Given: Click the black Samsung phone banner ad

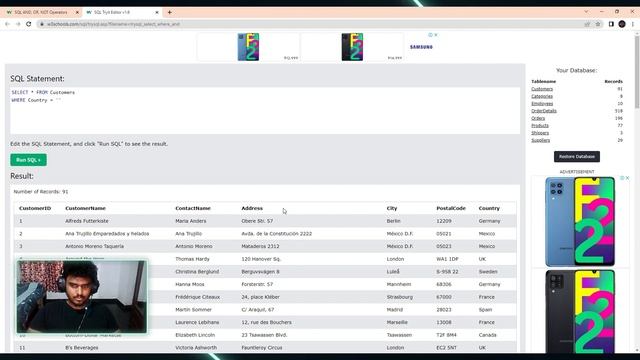Looking at the screenshot, I should (x=352, y=47).
